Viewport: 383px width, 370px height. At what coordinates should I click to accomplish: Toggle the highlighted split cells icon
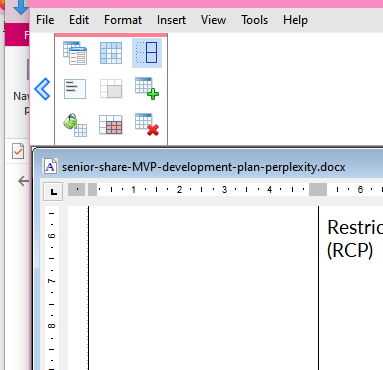pyautogui.click(x=147, y=53)
